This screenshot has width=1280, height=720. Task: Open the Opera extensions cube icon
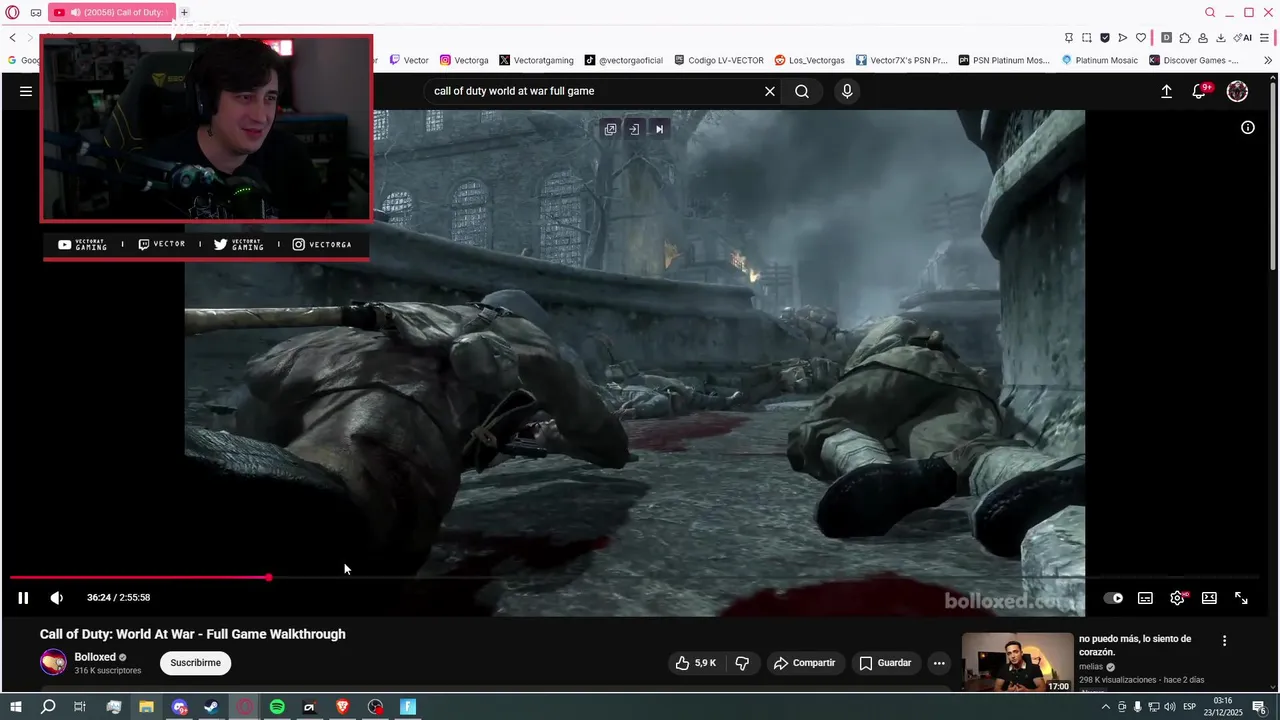pyautogui.click(x=1185, y=38)
